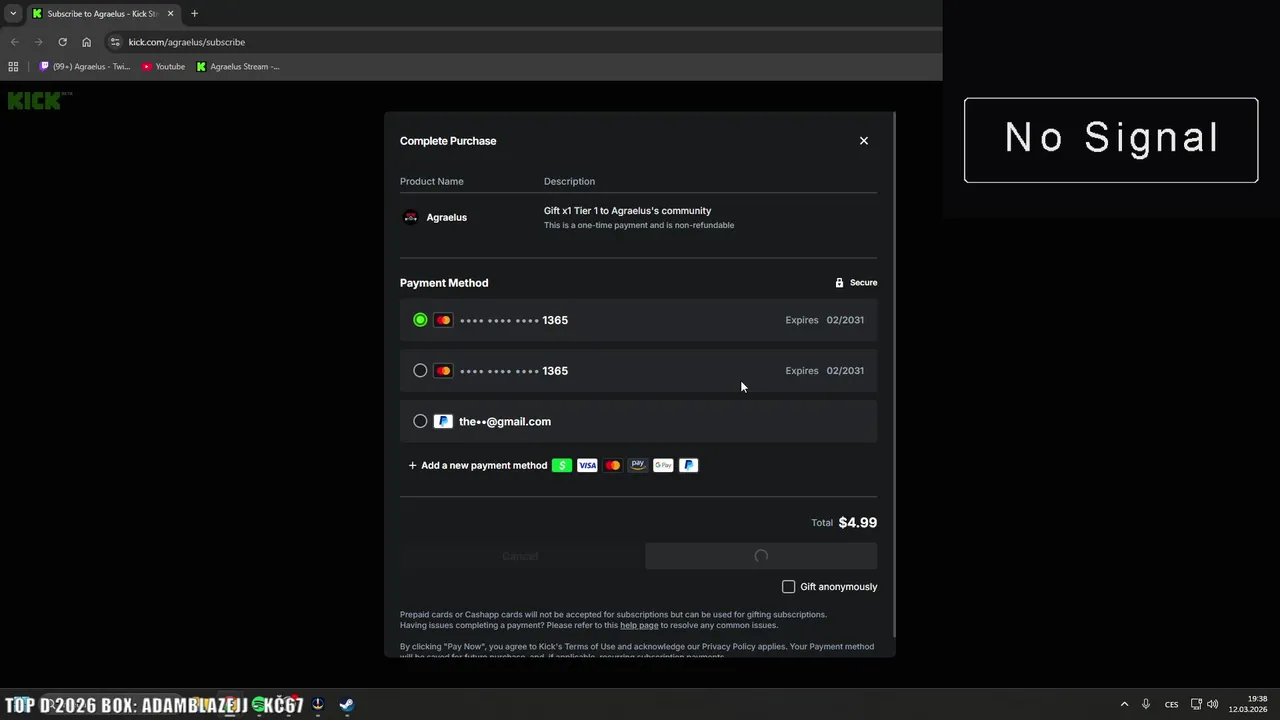The width and height of the screenshot is (1280, 720).
Task: Open Steam from the taskbar
Action: (x=346, y=705)
